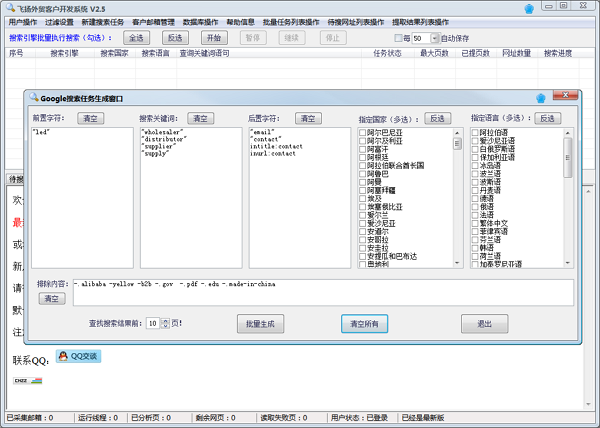
Task: Click the 暂停 button
Action: click(253, 37)
